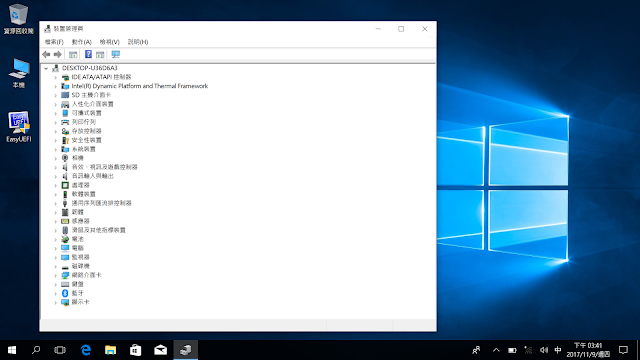Select the 軟體裝置 row
The width and height of the screenshot is (640, 360).
tap(84, 194)
